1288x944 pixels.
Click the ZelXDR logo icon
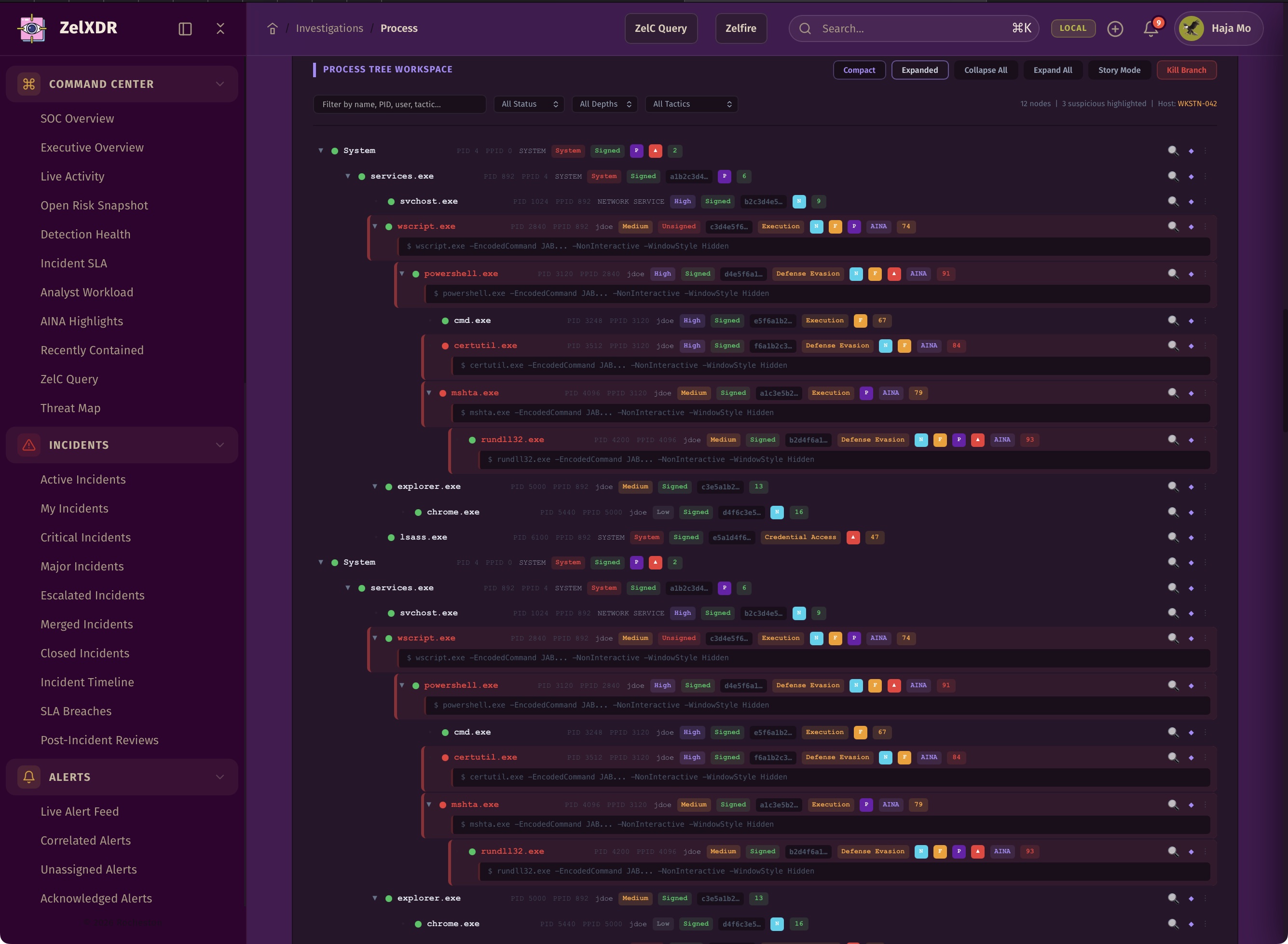pyautogui.click(x=32, y=28)
